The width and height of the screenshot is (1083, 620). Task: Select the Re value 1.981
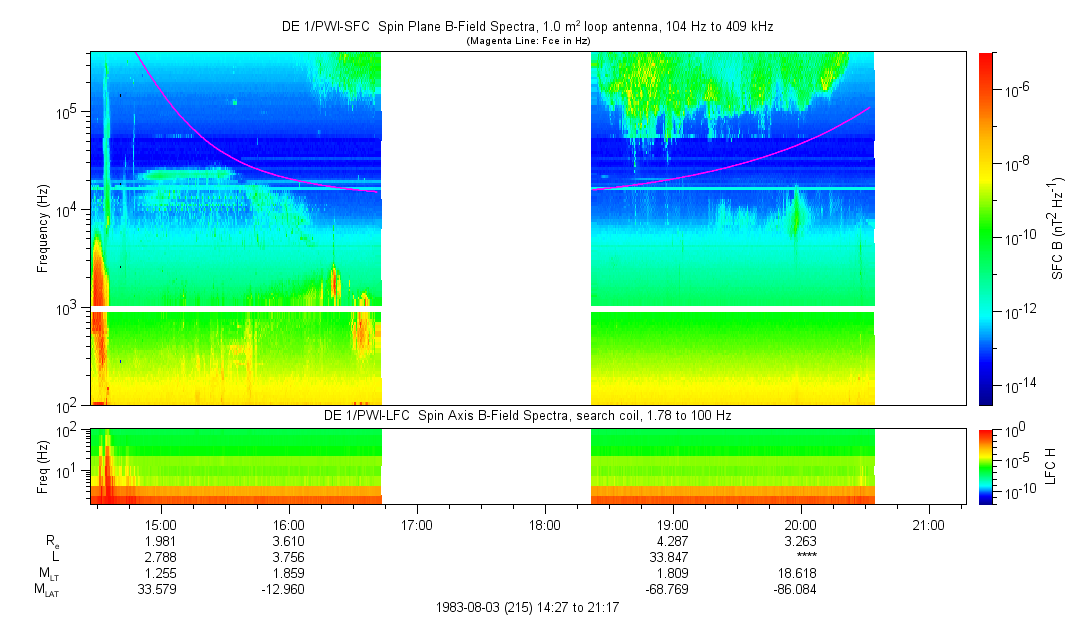pos(161,541)
